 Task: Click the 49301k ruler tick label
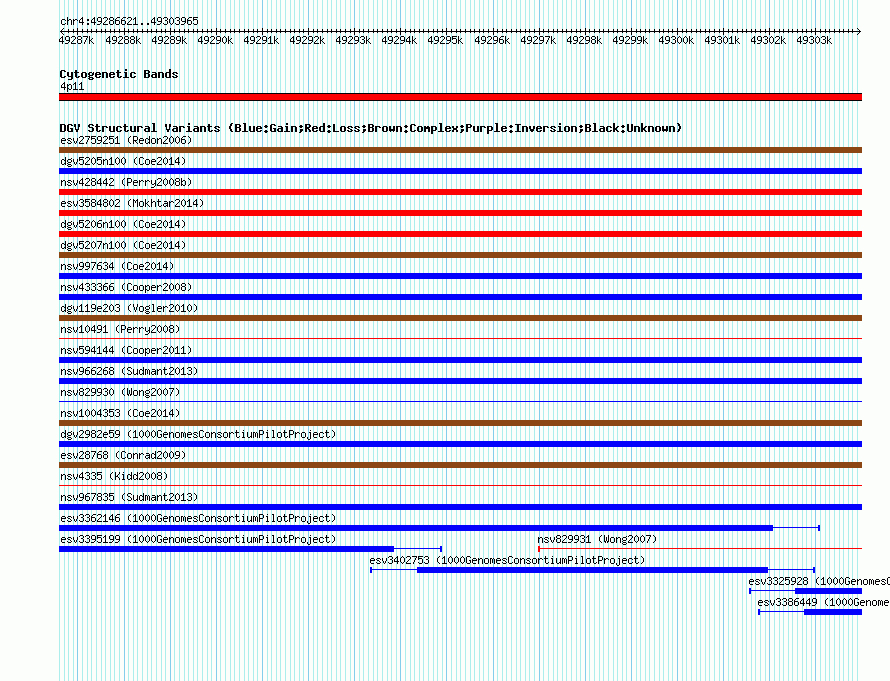[x=722, y=40]
